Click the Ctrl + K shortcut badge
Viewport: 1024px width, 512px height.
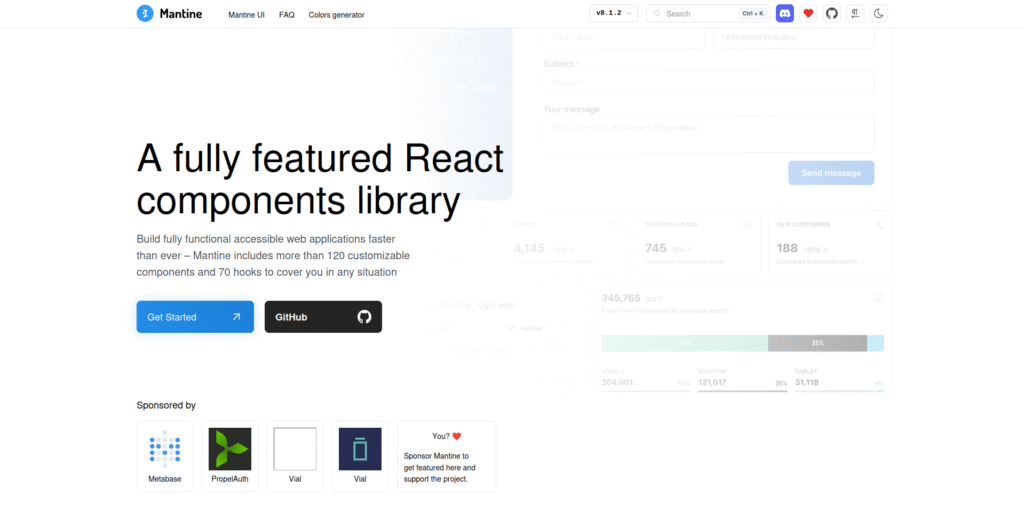753,13
